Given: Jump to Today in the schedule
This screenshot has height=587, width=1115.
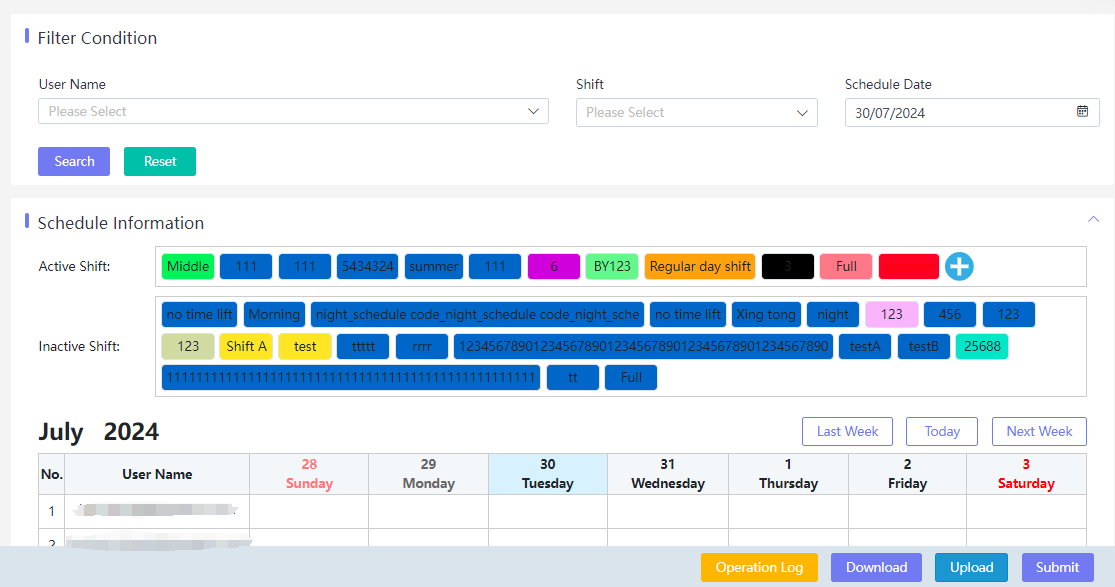Looking at the screenshot, I should tap(941, 431).
